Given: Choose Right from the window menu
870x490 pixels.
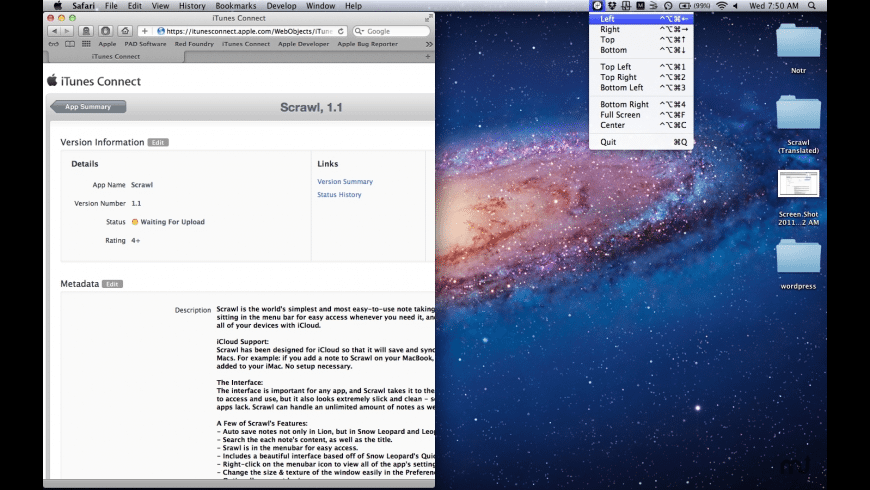Looking at the screenshot, I should tap(641, 29).
